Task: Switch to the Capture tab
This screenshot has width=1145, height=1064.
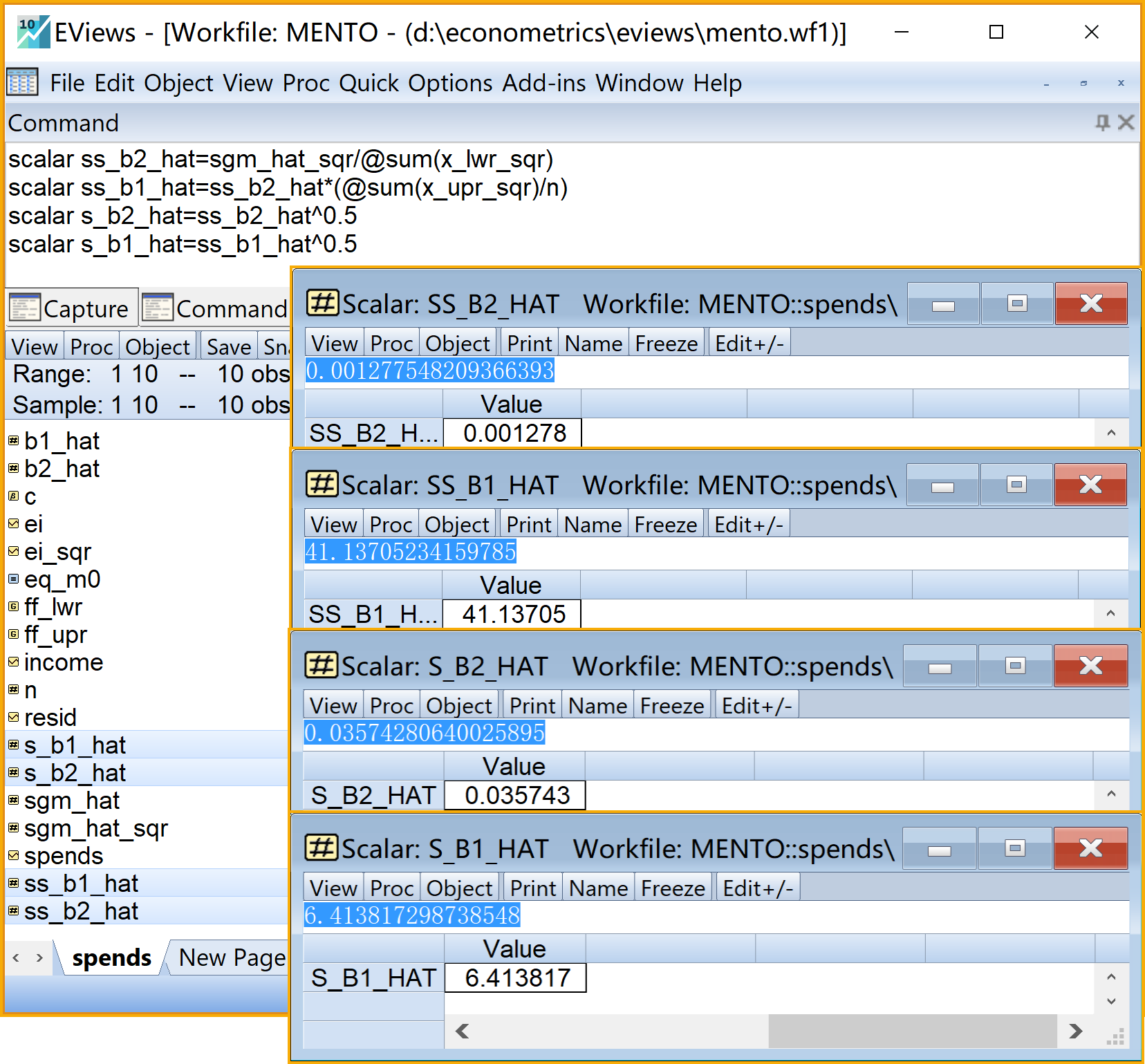Action: [72, 308]
